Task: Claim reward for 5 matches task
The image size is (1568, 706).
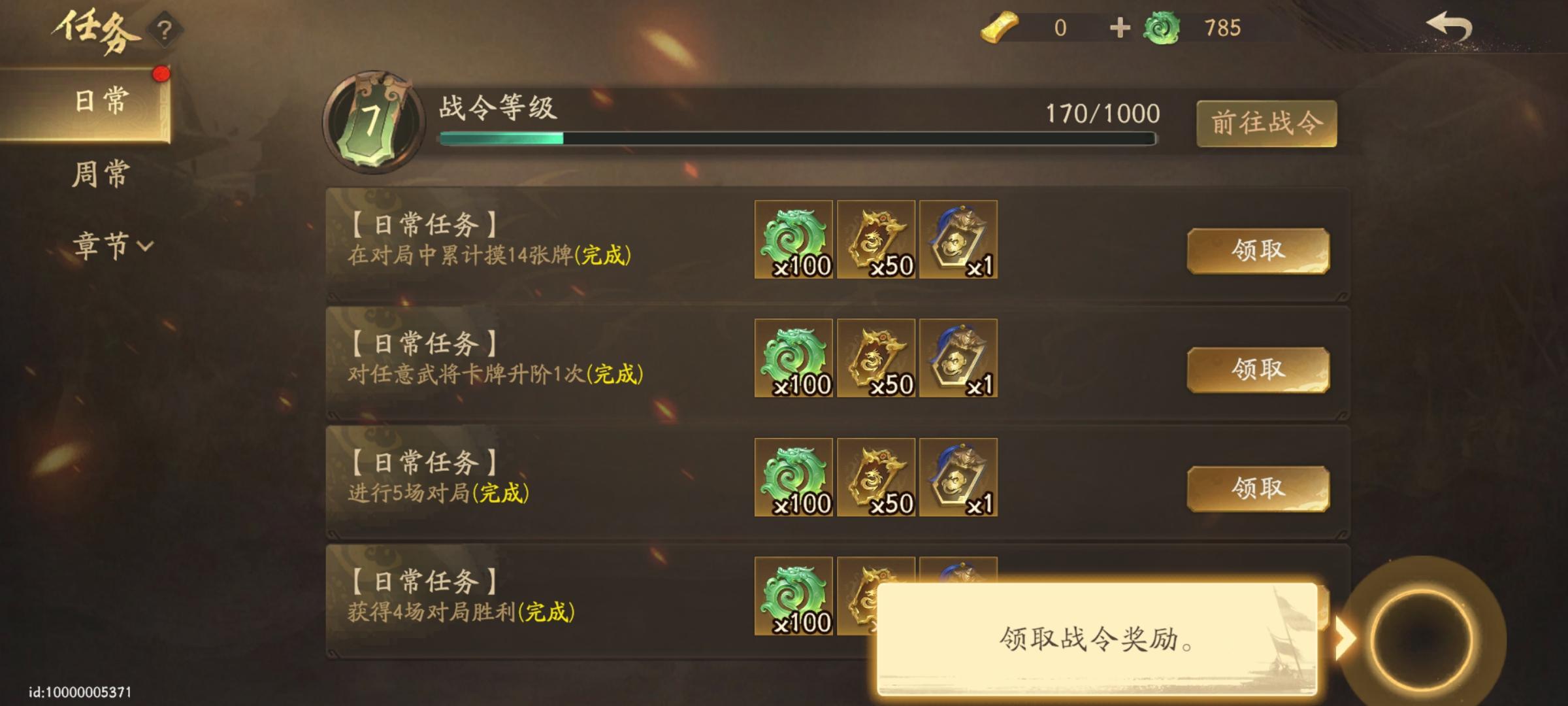Action: [x=1258, y=488]
